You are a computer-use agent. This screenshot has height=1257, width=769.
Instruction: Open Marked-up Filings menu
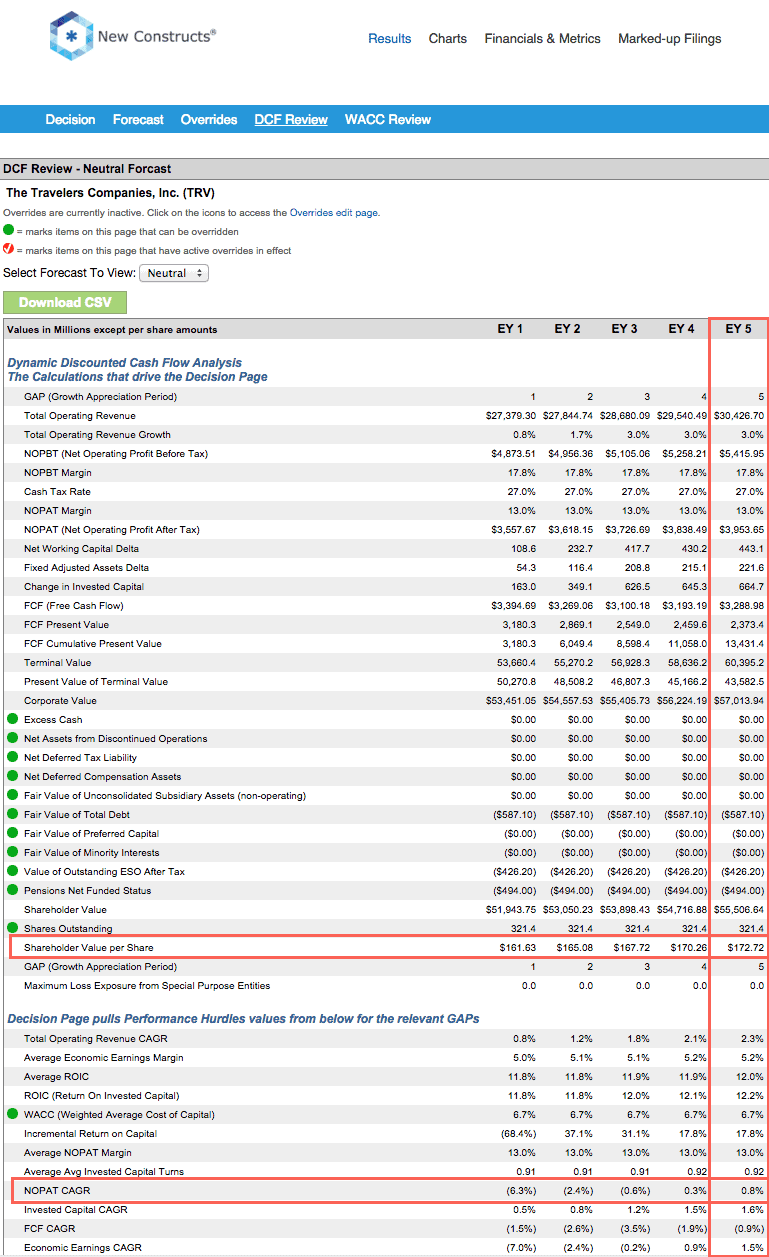tap(670, 39)
